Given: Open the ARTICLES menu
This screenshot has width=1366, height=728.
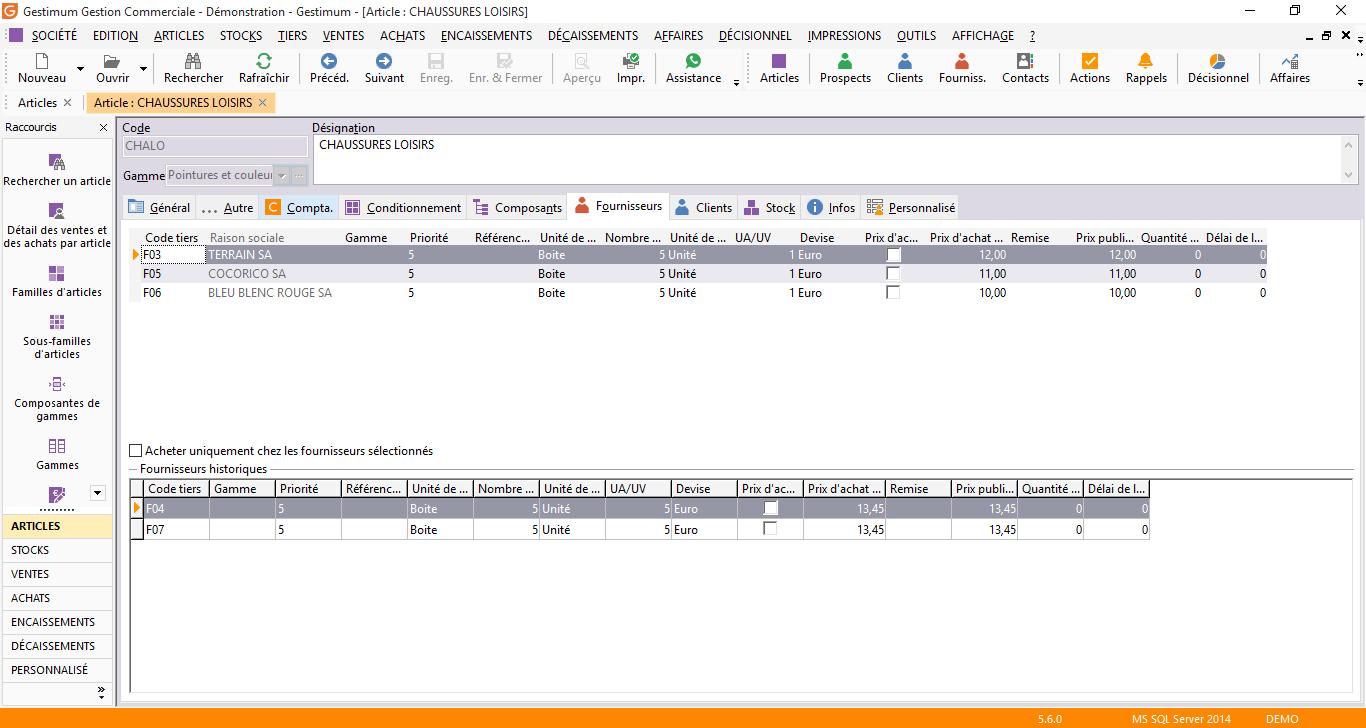Looking at the screenshot, I should pos(179,36).
